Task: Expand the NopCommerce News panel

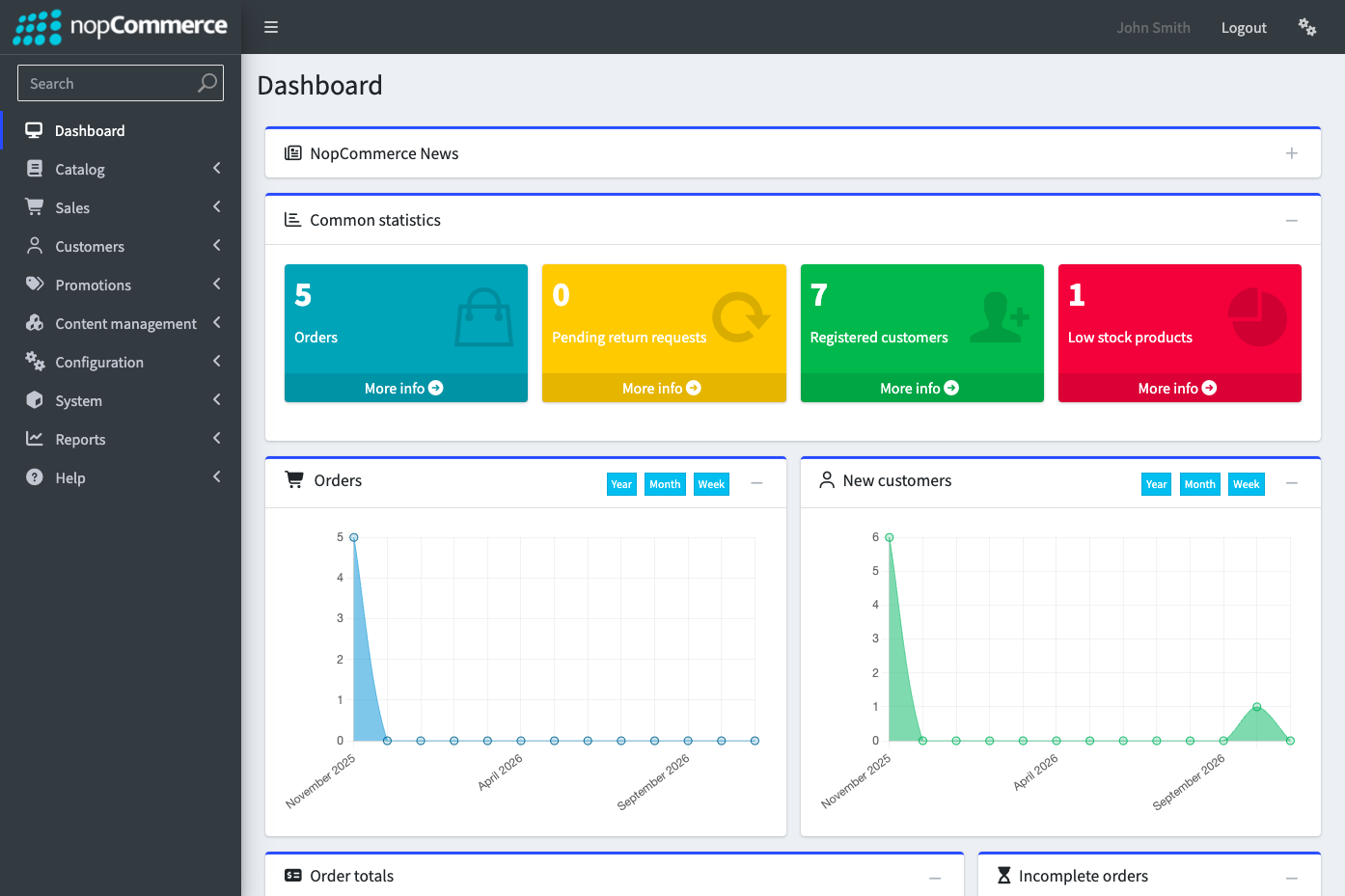Action: pyautogui.click(x=1292, y=153)
